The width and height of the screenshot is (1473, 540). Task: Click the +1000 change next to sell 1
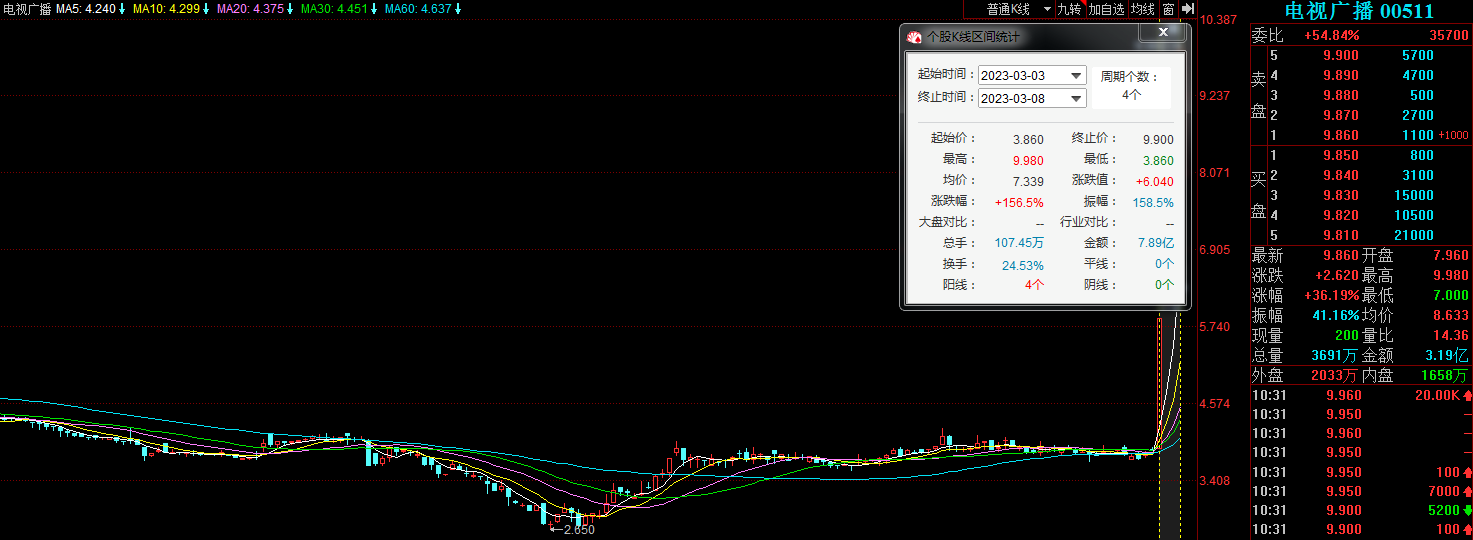(x=1454, y=136)
